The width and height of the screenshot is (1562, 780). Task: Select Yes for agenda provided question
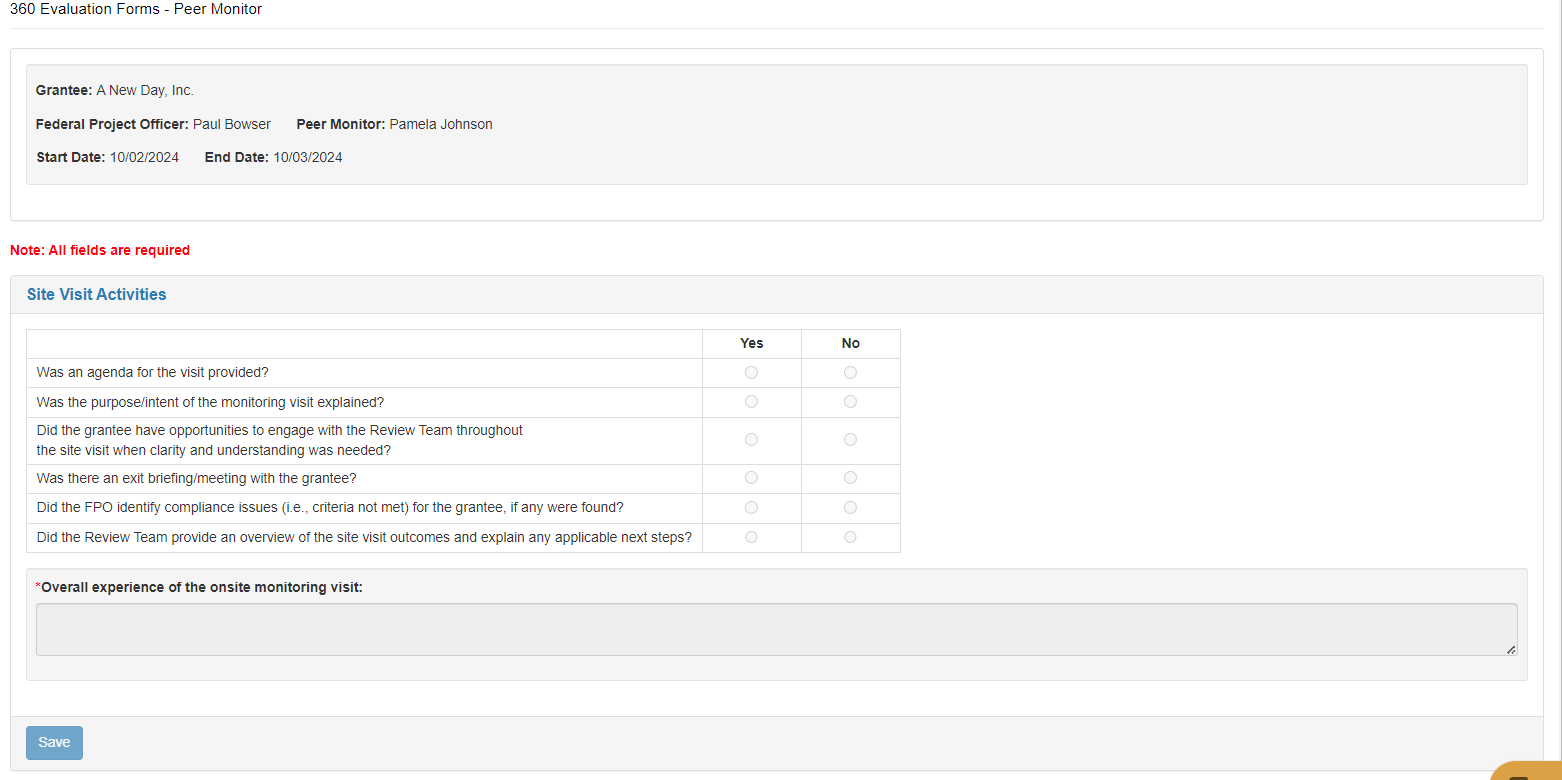[751, 373]
